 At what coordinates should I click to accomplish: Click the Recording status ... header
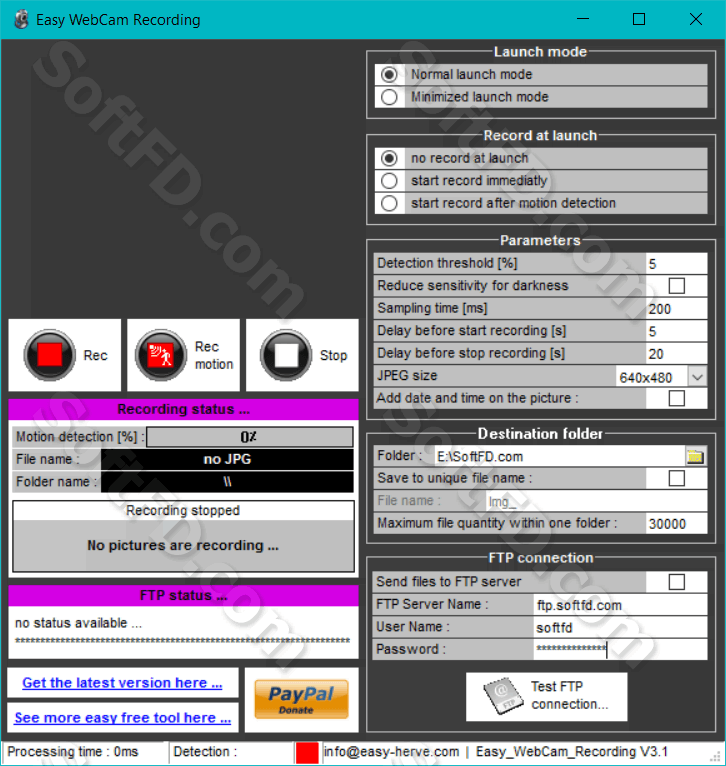[x=183, y=409]
